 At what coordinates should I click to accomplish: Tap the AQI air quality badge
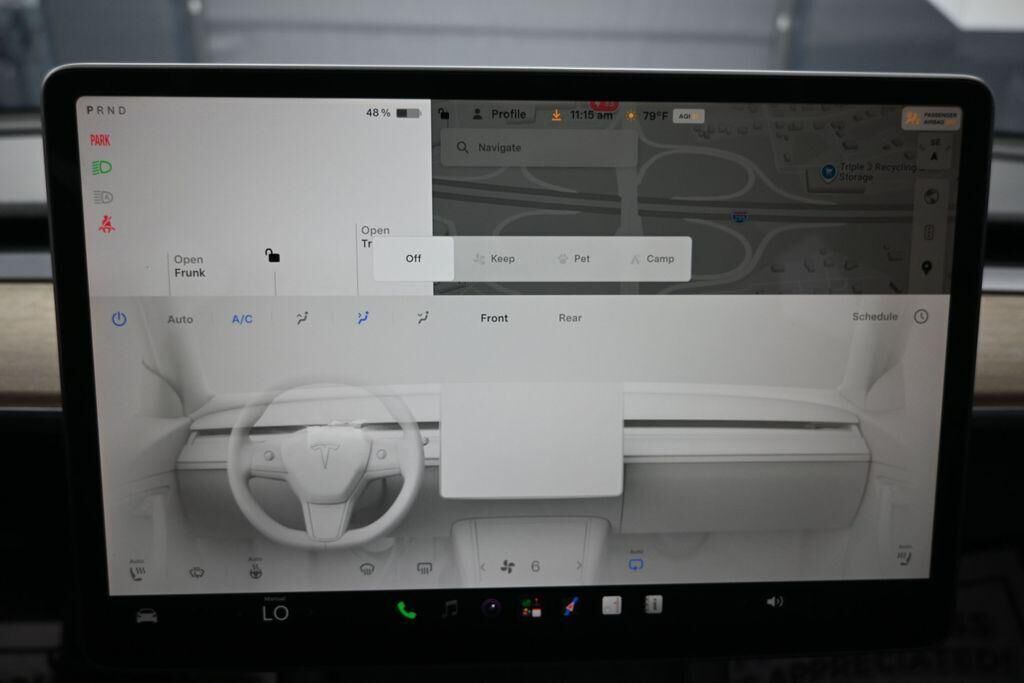point(688,116)
